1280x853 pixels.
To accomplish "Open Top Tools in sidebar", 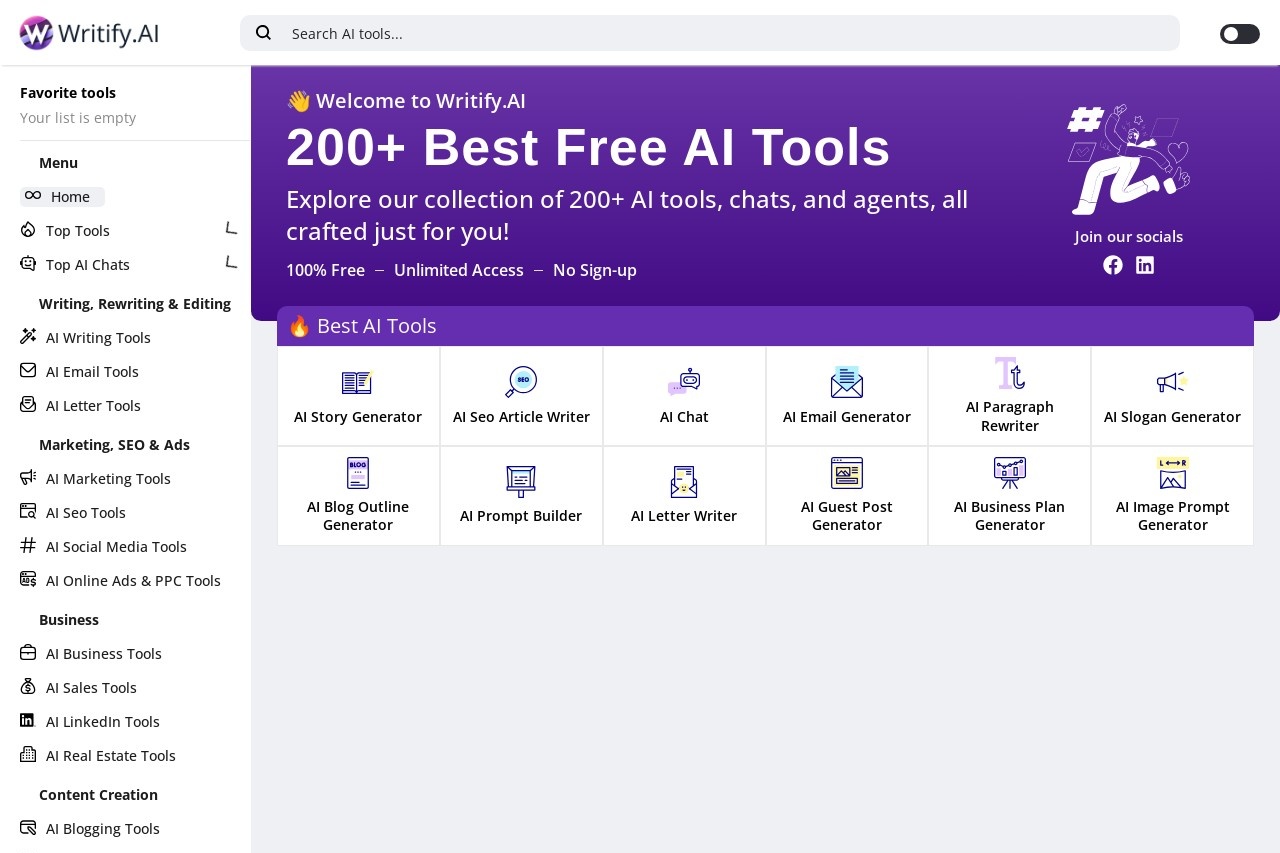I will click(78, 231).
